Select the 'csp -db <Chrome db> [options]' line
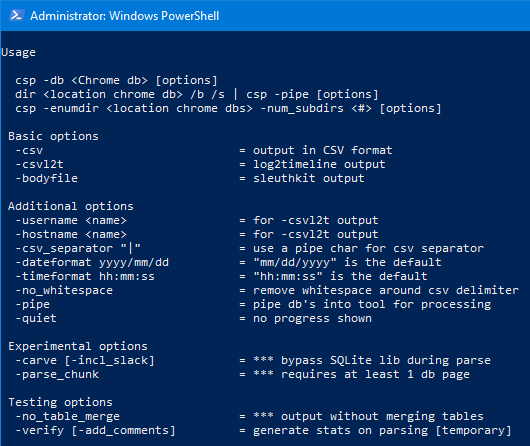Viewport: 530px width, 446px height. [116, 80]
